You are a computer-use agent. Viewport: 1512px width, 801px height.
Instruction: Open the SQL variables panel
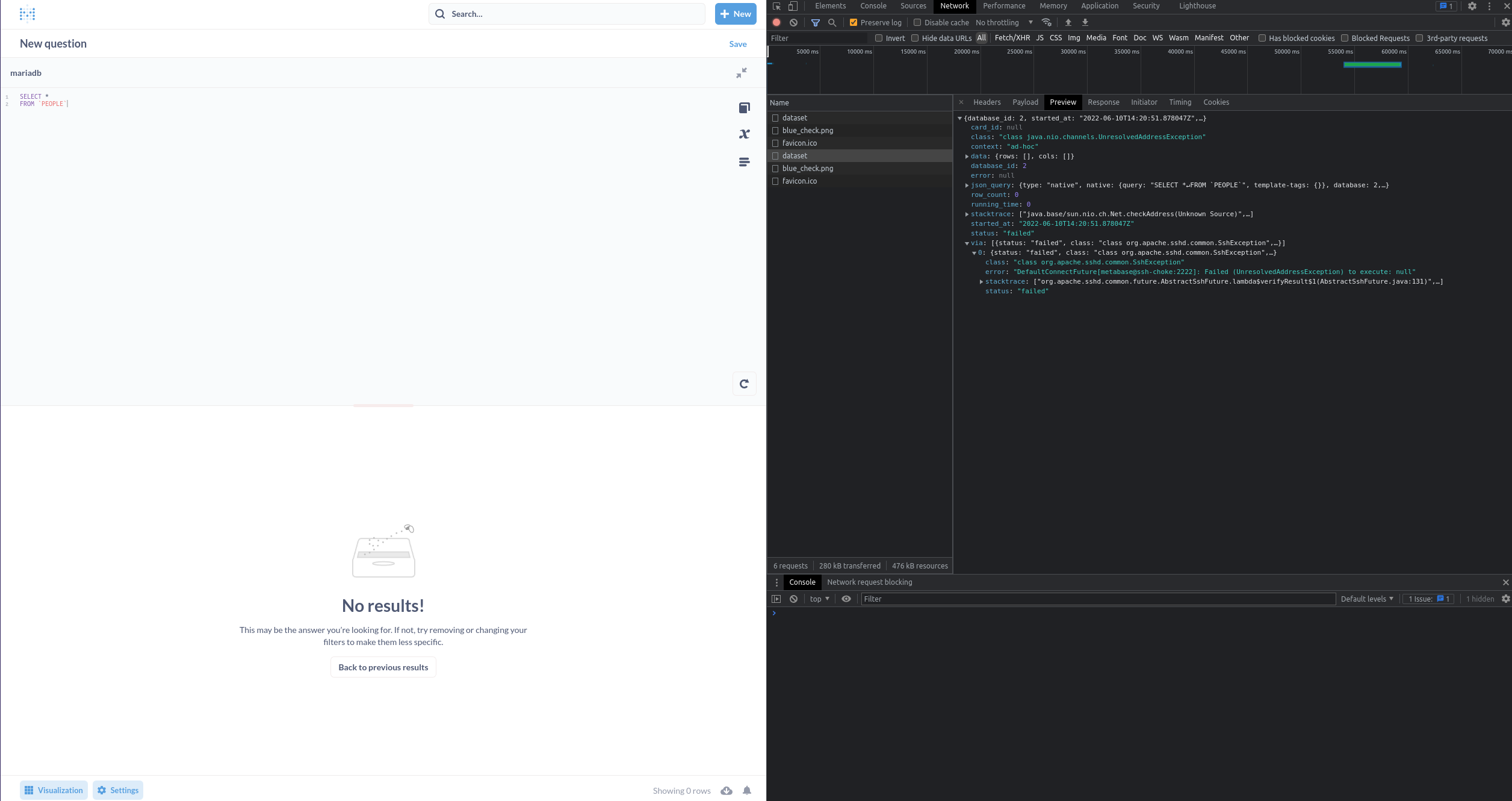(745, 134)
